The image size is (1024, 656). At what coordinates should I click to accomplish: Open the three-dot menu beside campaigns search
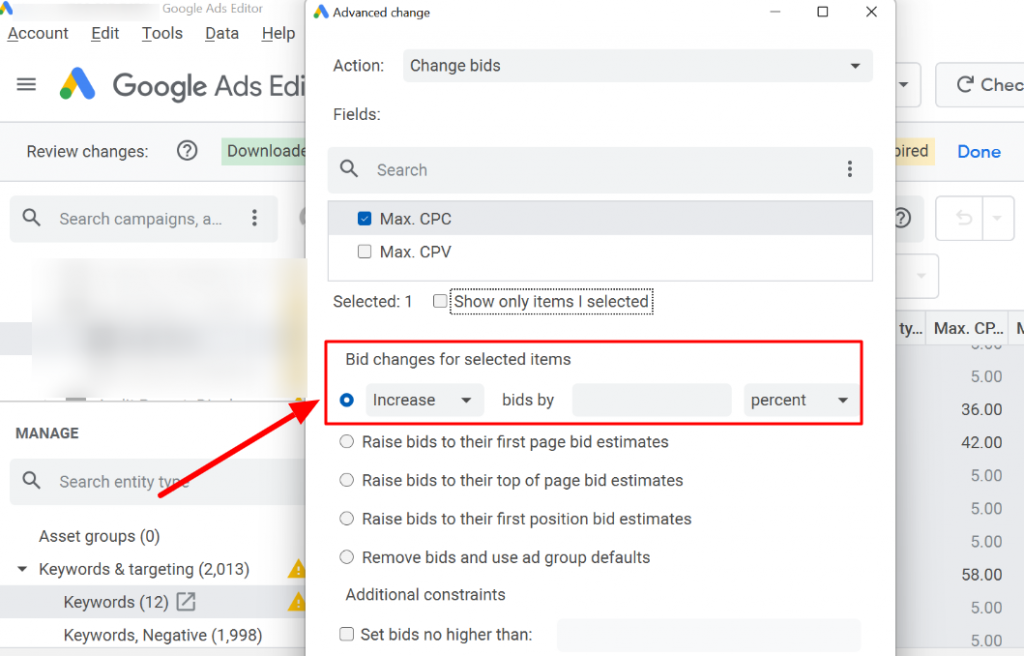[255, 218]
